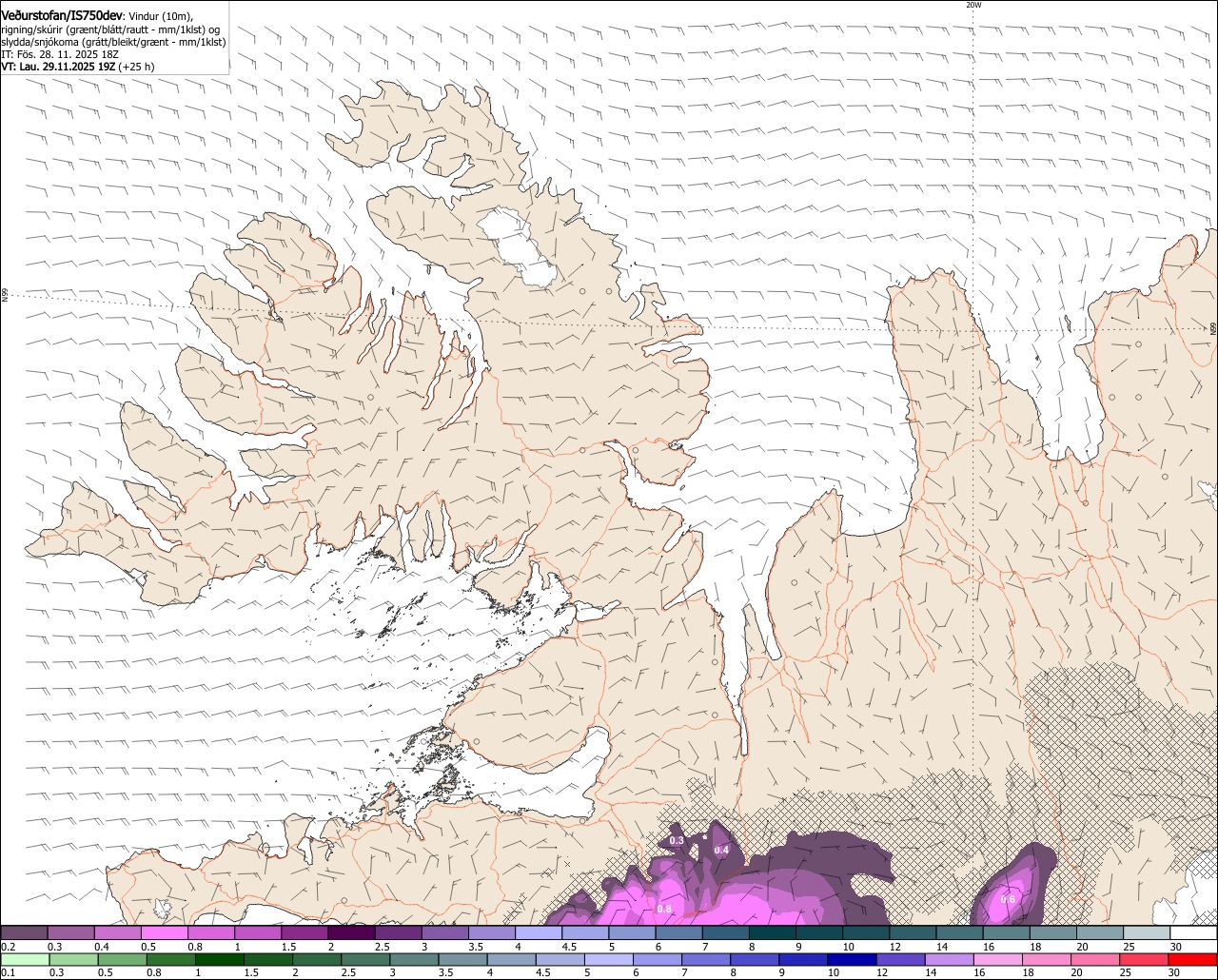
Task: Select bright red swatch right of lower legend's 30
Action: coord(1193,959)
